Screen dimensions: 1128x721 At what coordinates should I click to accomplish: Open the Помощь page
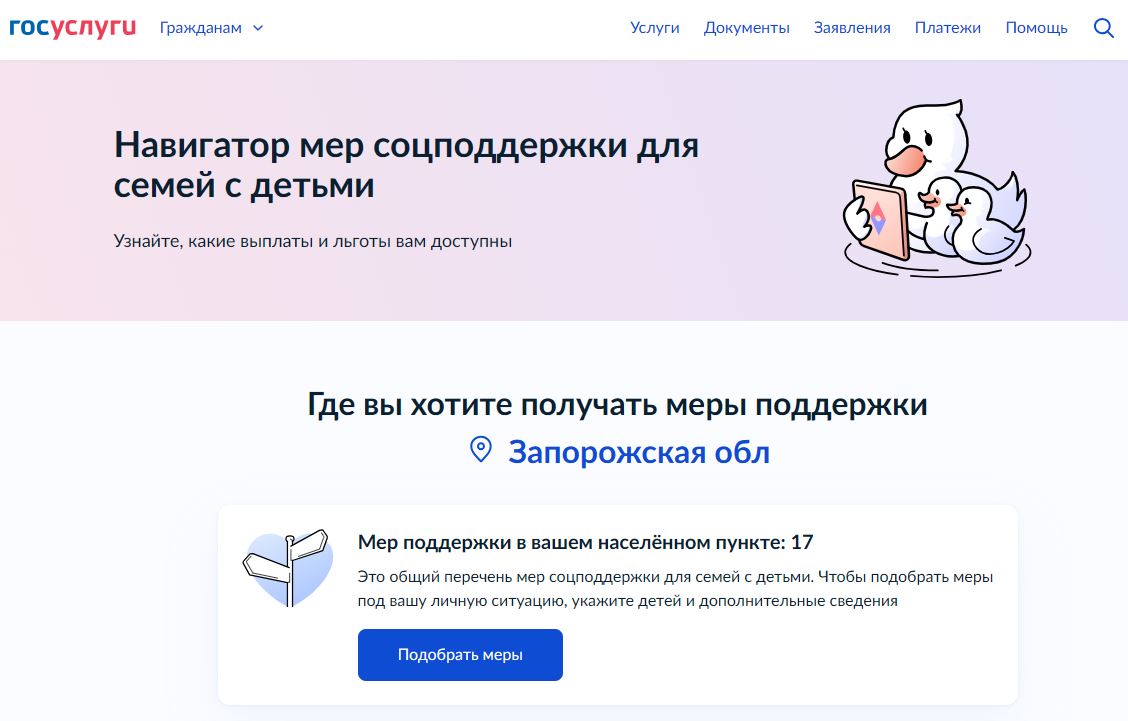pyautogui.click(x=1036, y=27)
